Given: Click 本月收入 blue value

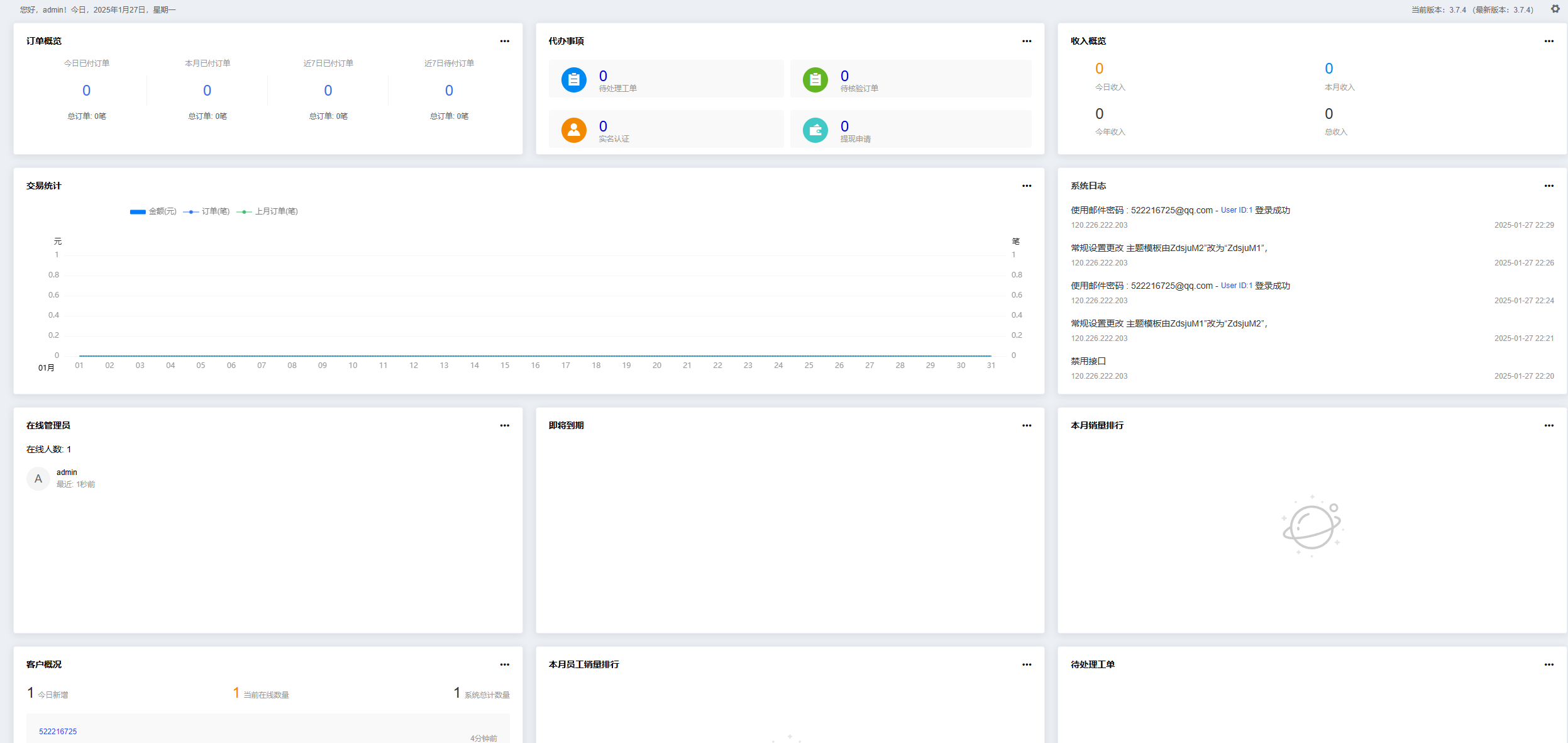Looking at the screenshot, I should click(x=1328, y=69).
